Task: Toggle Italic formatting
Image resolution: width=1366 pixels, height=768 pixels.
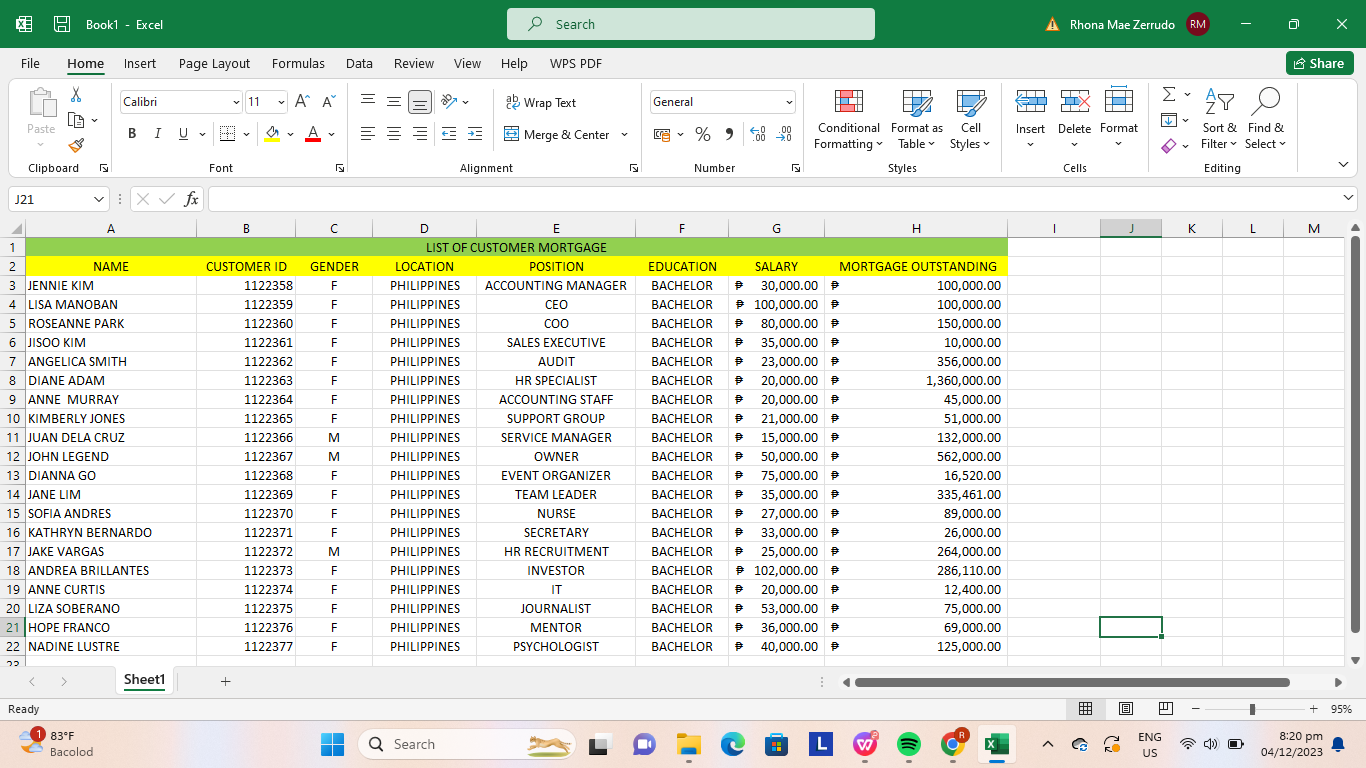Action: [157, 134]
